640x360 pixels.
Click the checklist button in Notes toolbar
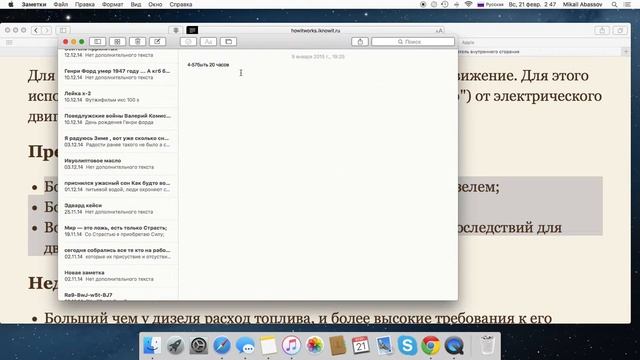[x=188, y=42]
